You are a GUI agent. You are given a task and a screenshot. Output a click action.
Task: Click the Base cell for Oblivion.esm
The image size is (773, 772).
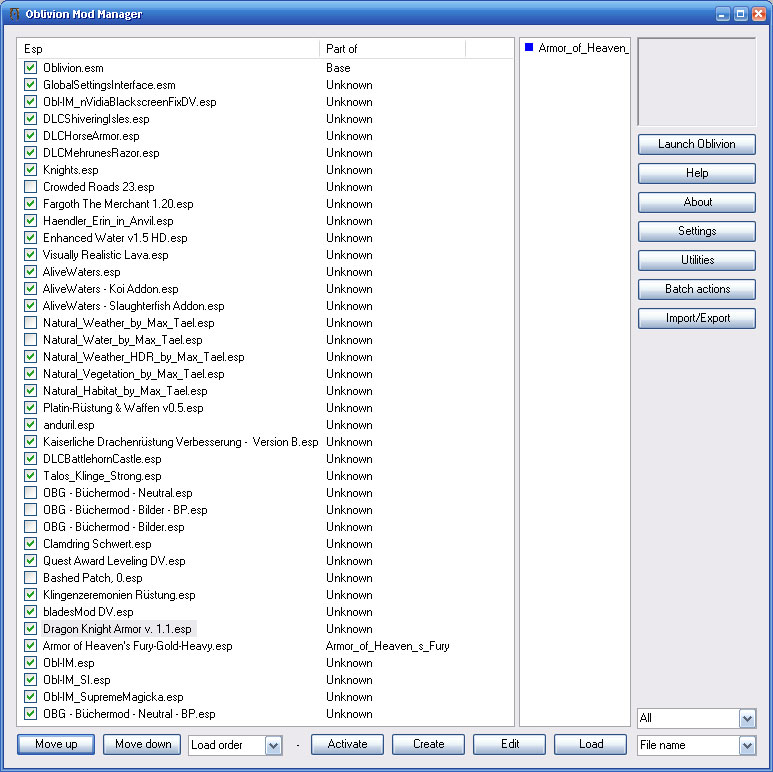tap(338, 68)
